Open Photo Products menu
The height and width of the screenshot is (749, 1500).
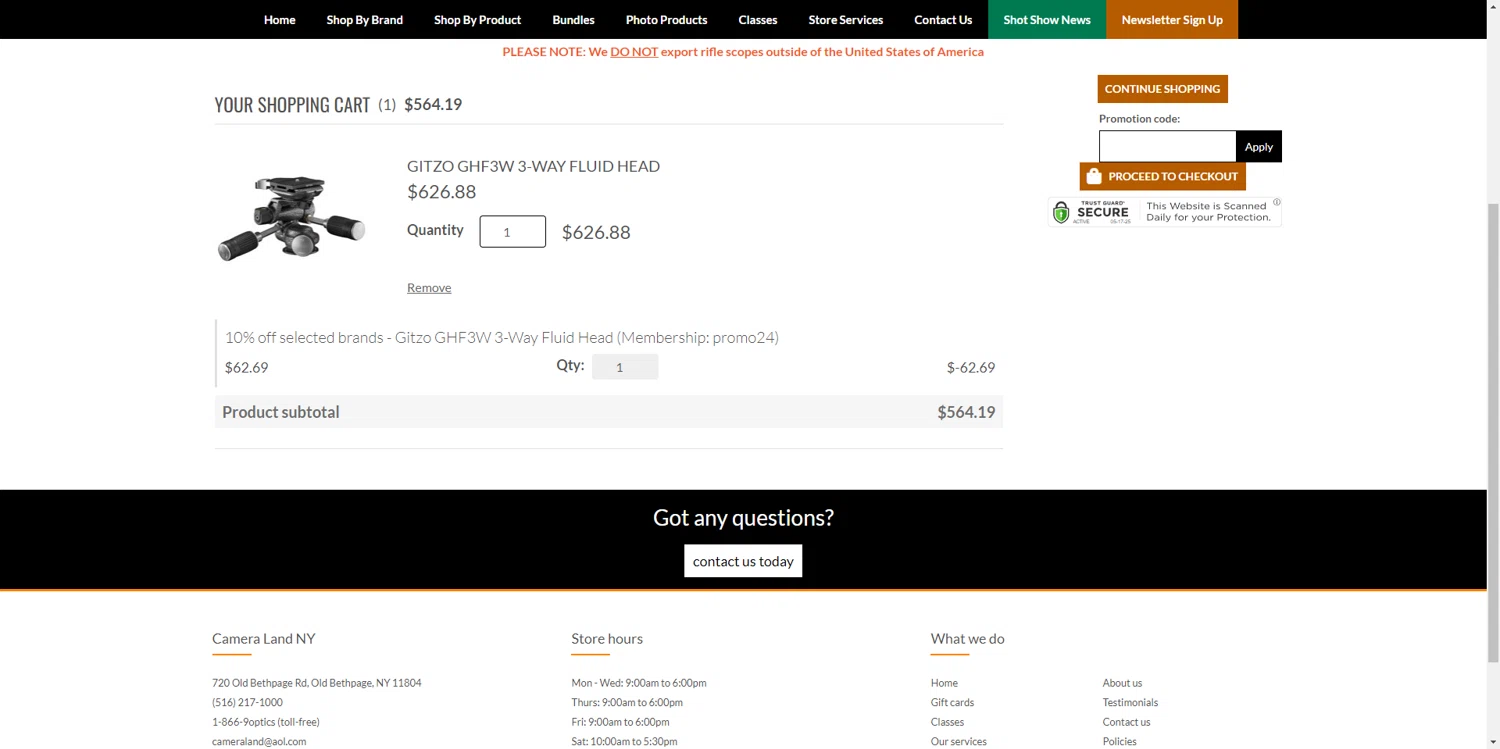666,19
